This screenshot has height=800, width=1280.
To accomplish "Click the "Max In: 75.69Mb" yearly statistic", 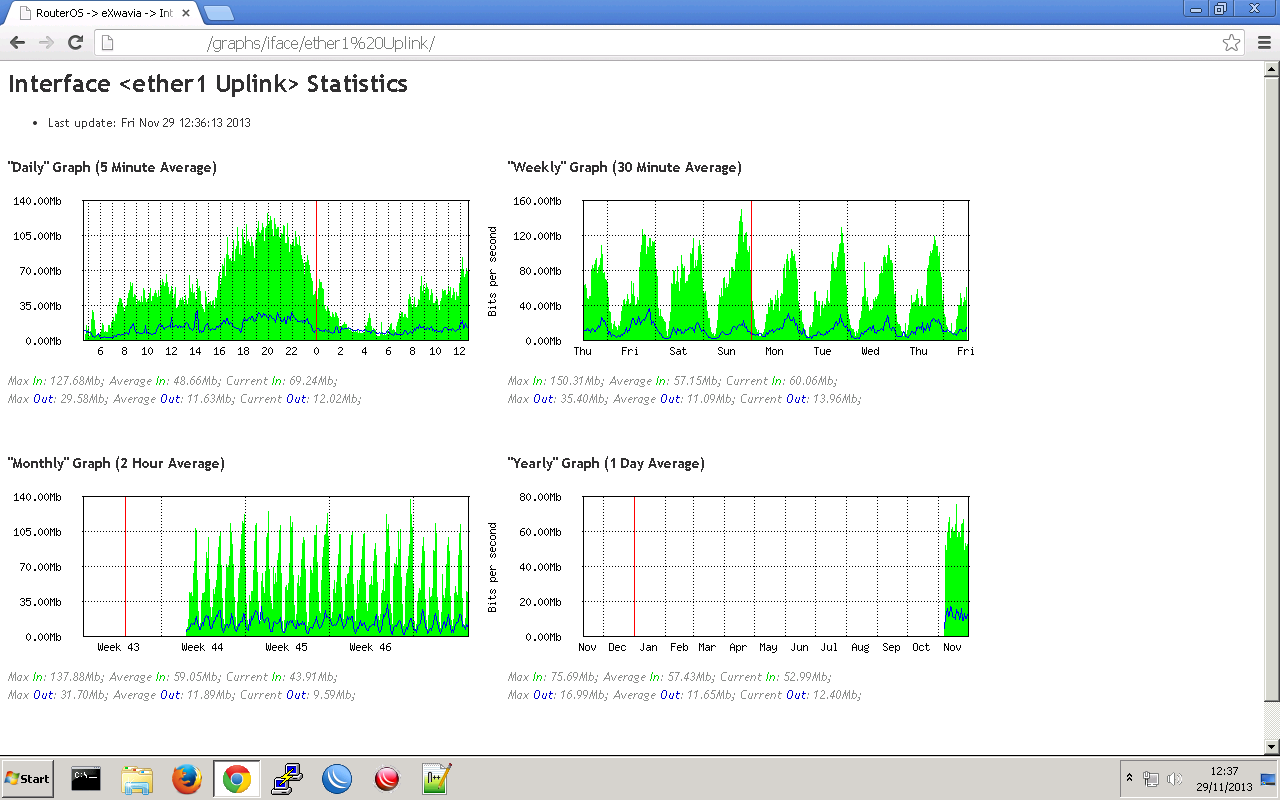I will (x=552, y=677).
